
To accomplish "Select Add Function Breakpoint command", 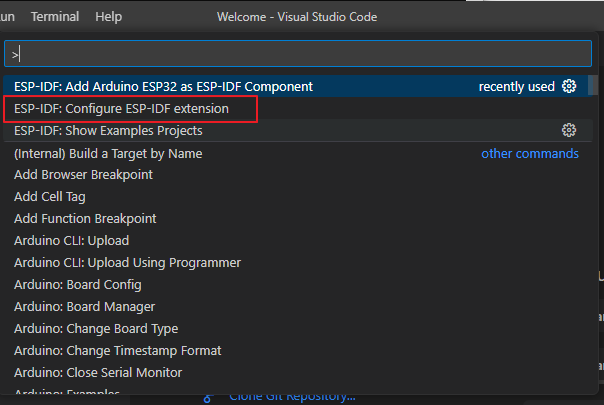I will 296,218.
